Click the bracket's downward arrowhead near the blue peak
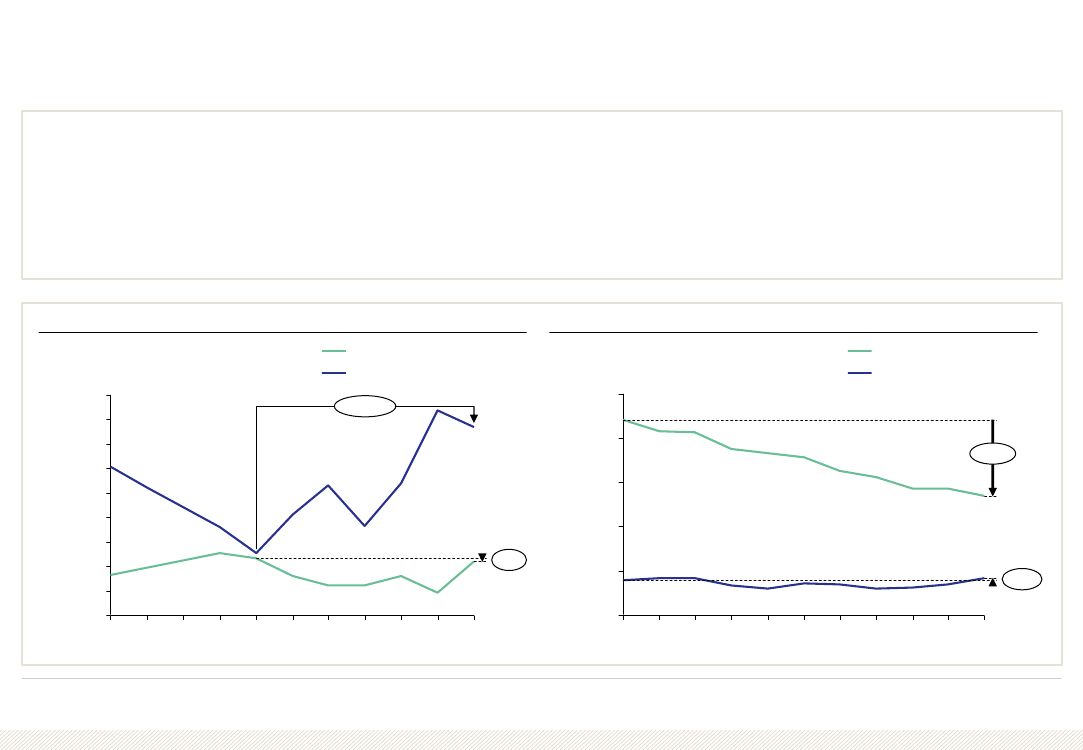 point(474,419)
